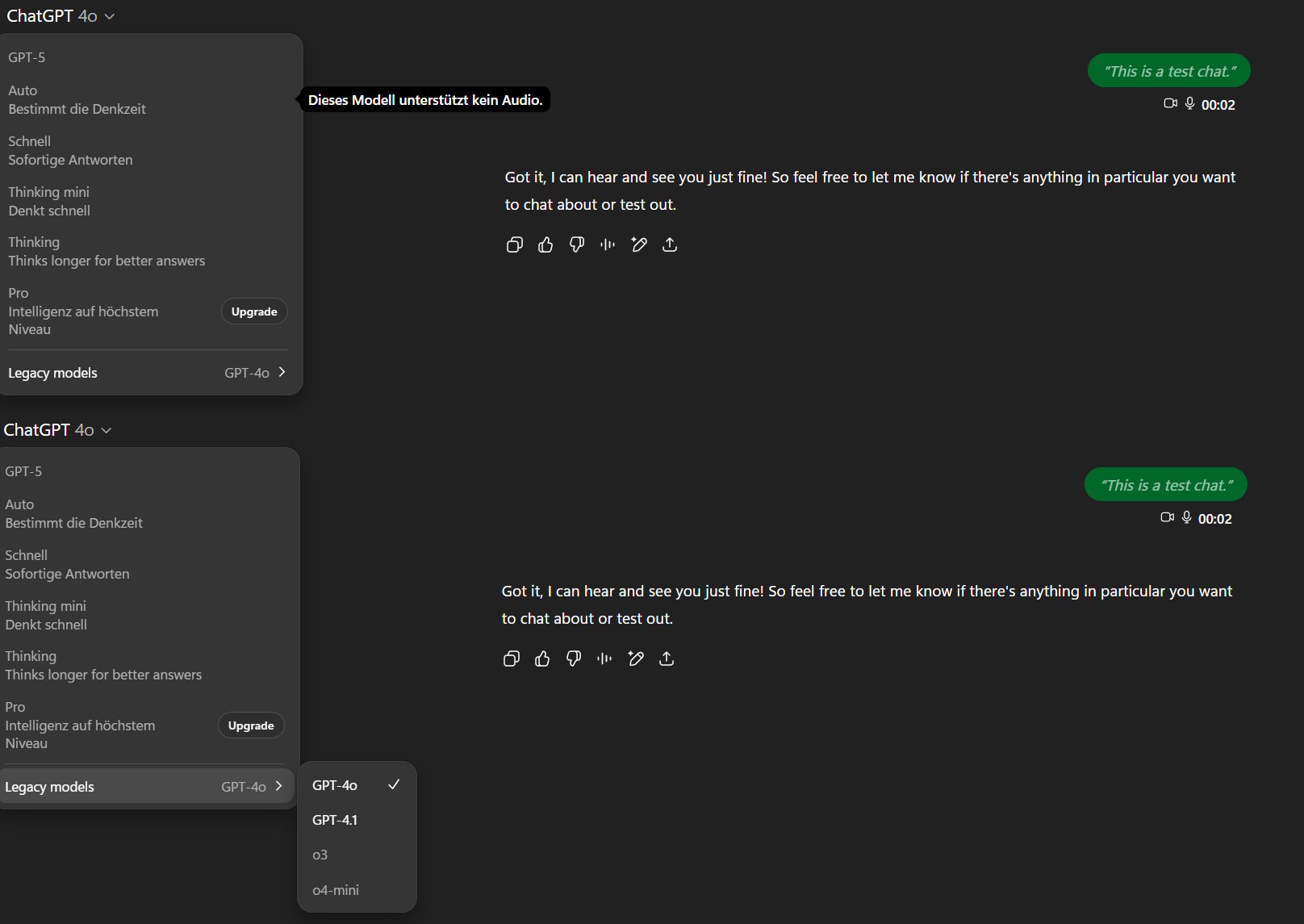Select the o3 model in the legacy submenu
This screenshot has width=1304, height=924.
tap(357, 855)
